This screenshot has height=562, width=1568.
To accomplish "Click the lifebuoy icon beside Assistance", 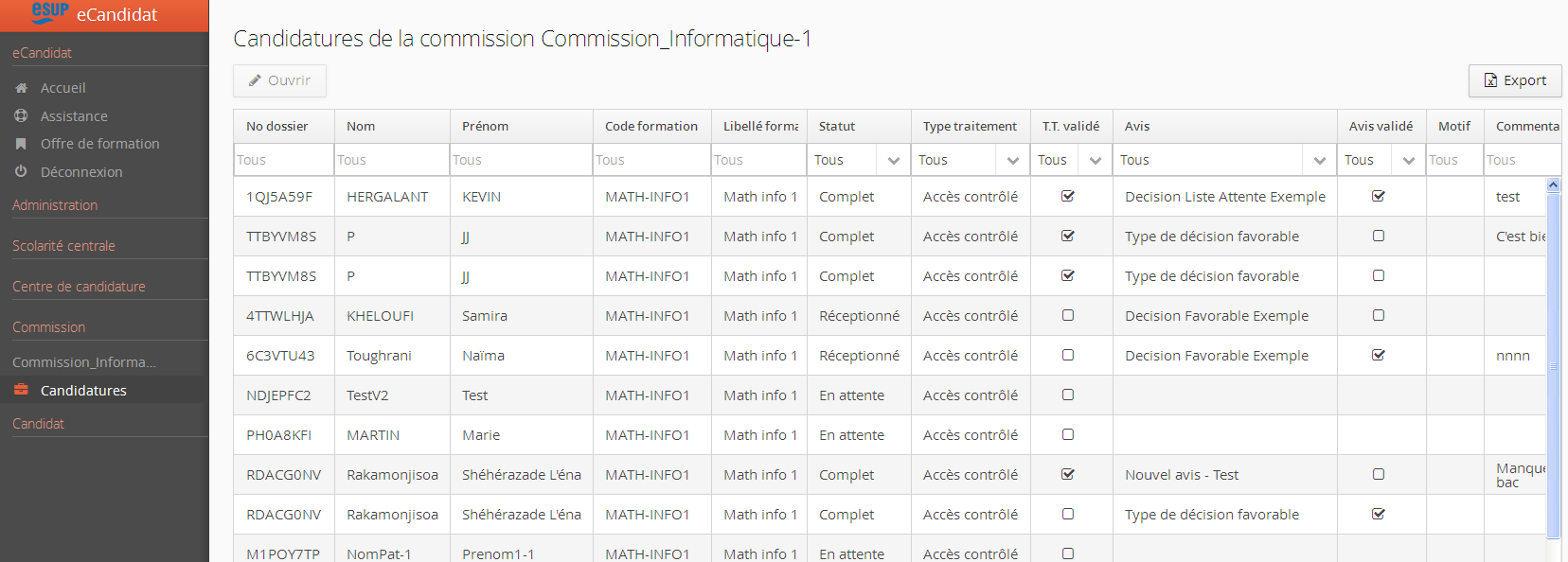I will pos(21,116).
